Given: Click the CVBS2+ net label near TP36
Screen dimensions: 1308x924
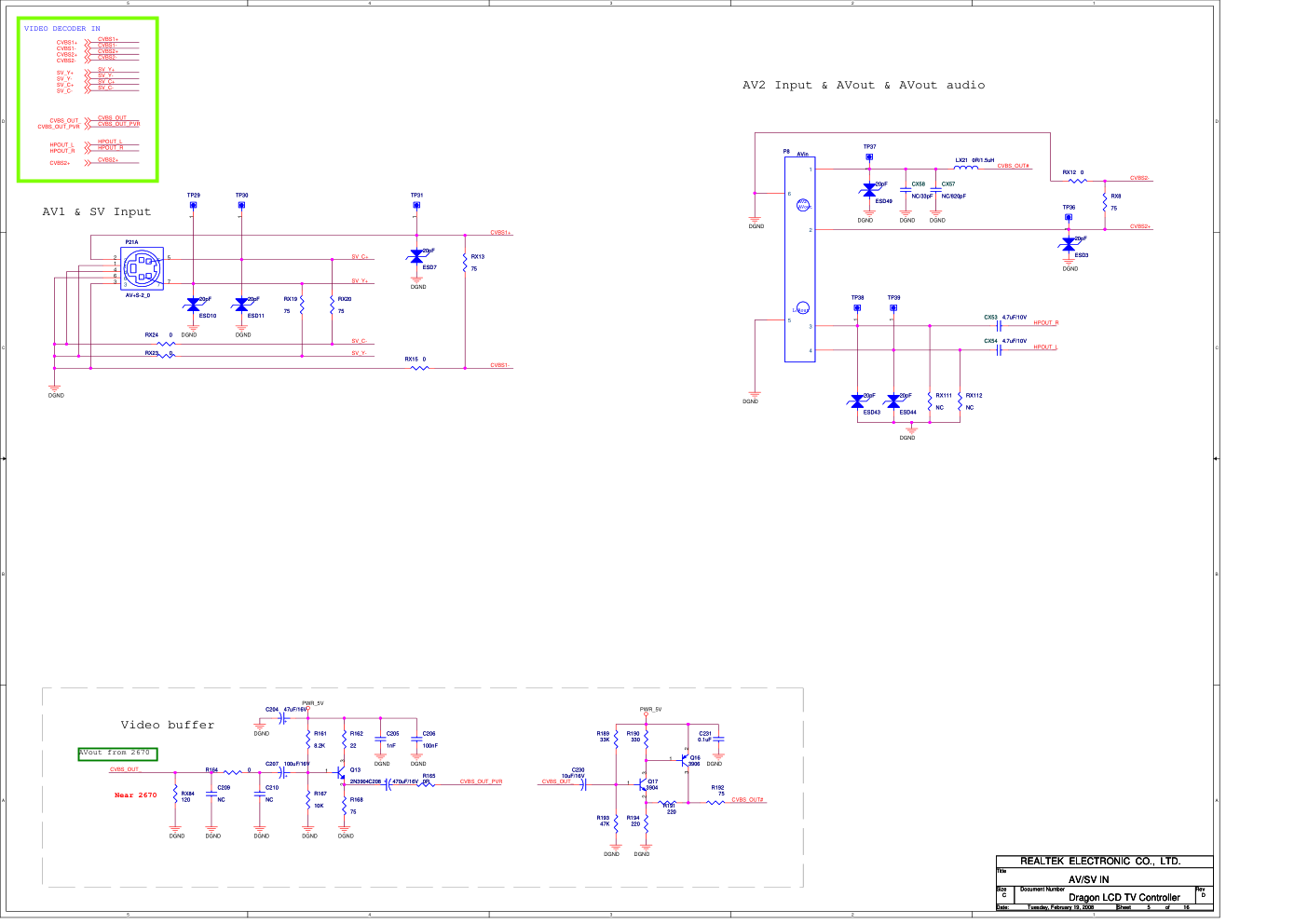Looking at the screenshot, I should click(x=1140, y=226).
